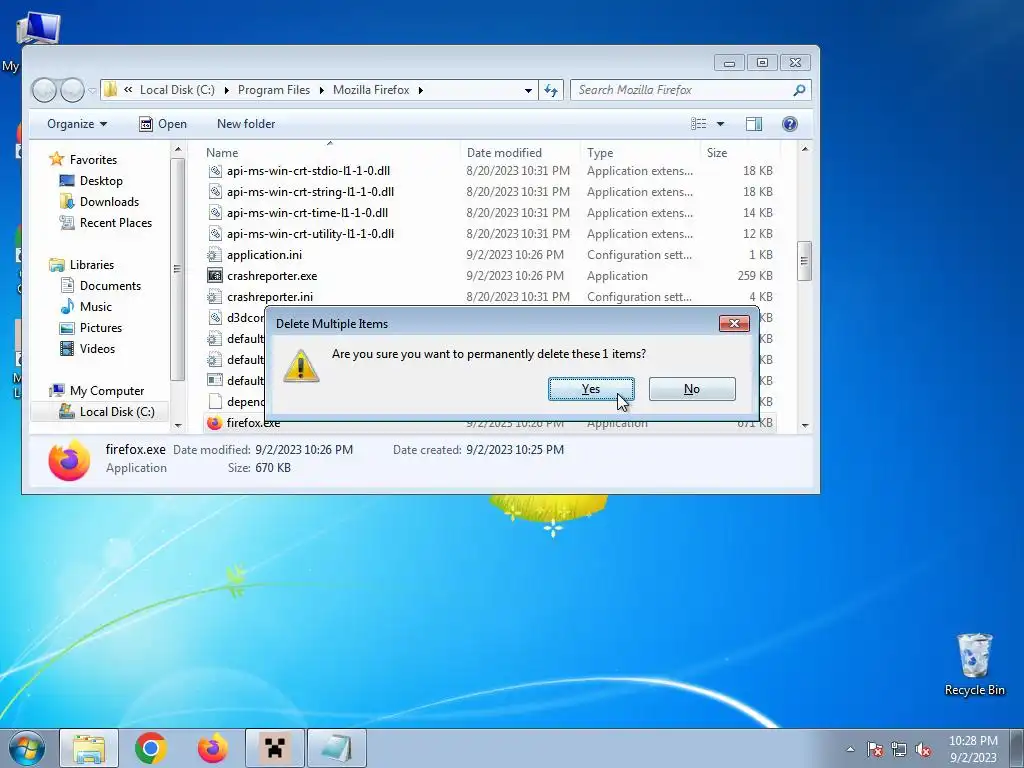Click the file list scroll down arrow

click(805, 425)
